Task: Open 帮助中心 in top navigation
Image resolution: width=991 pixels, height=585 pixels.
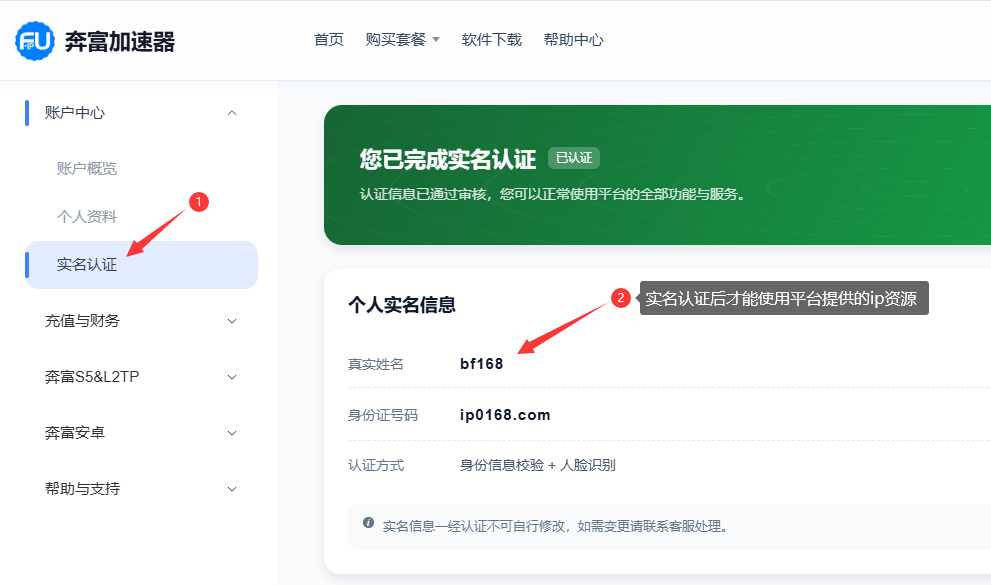Action: point(573,40)
